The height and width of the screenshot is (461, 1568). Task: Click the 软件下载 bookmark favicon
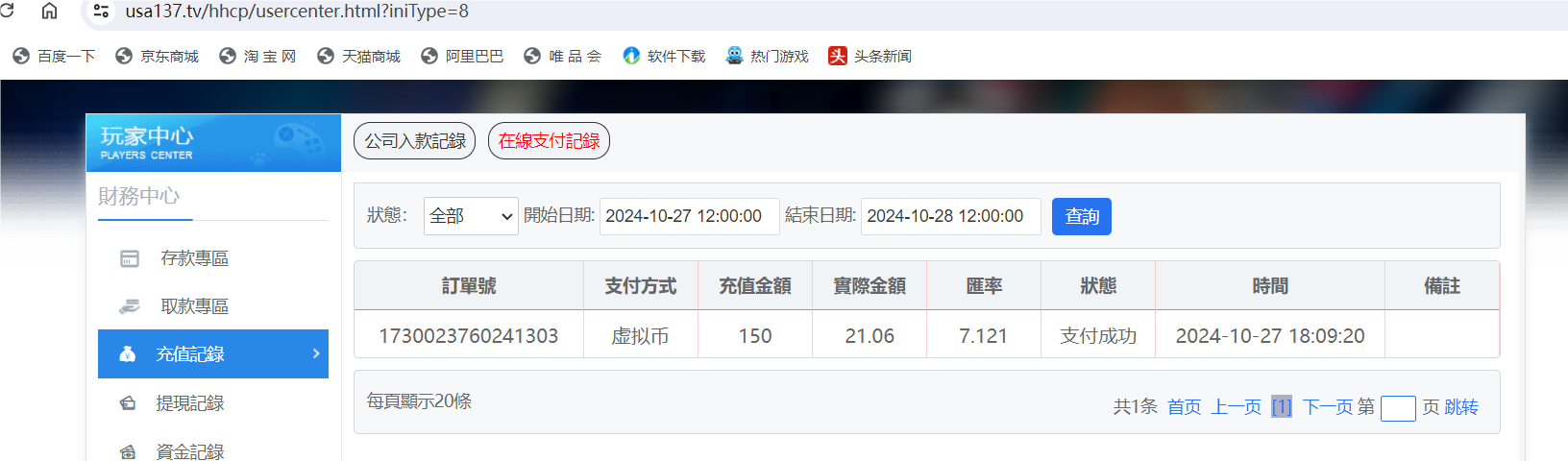pos(631,56)
